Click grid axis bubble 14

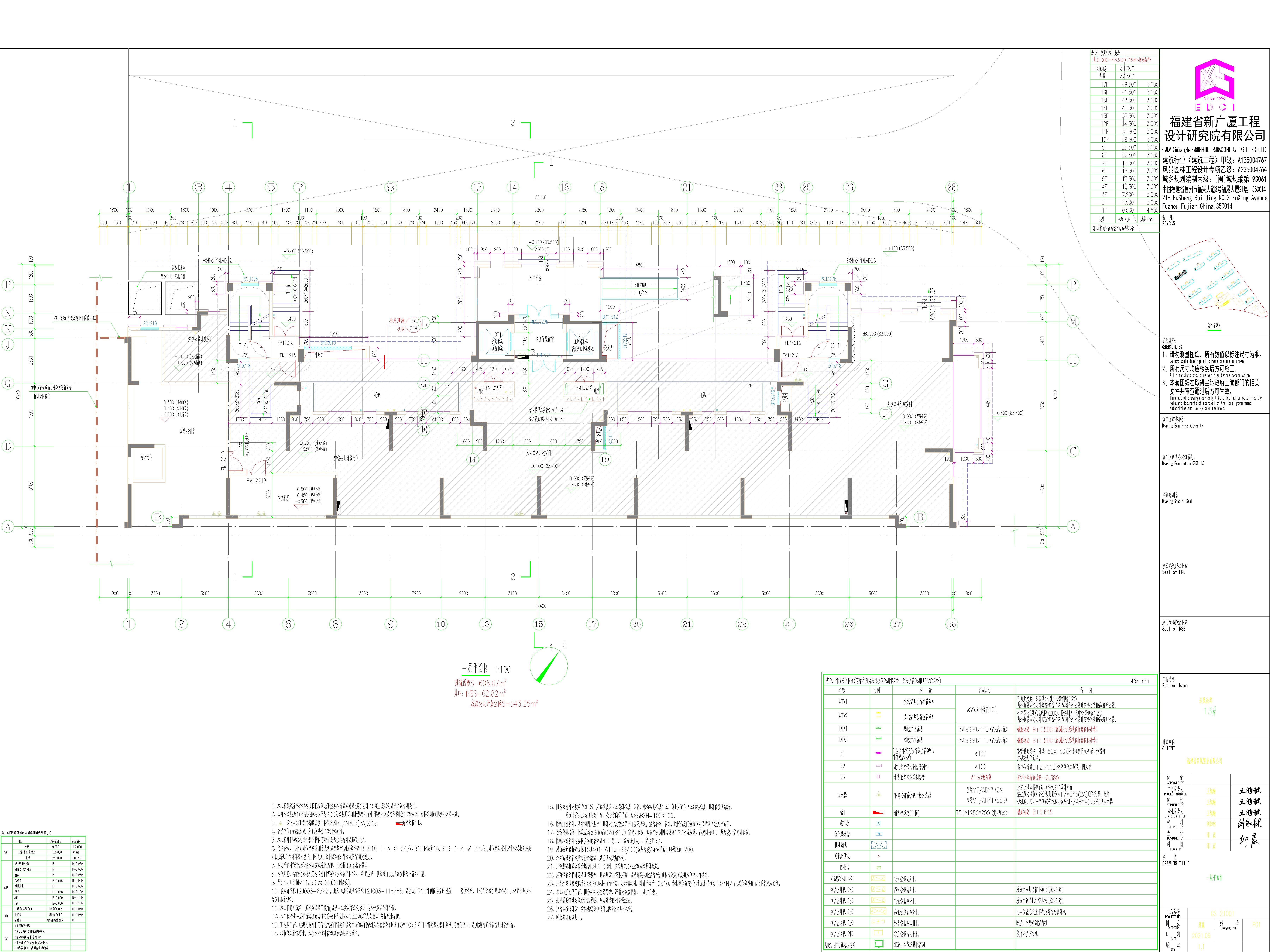pos(513,187)
